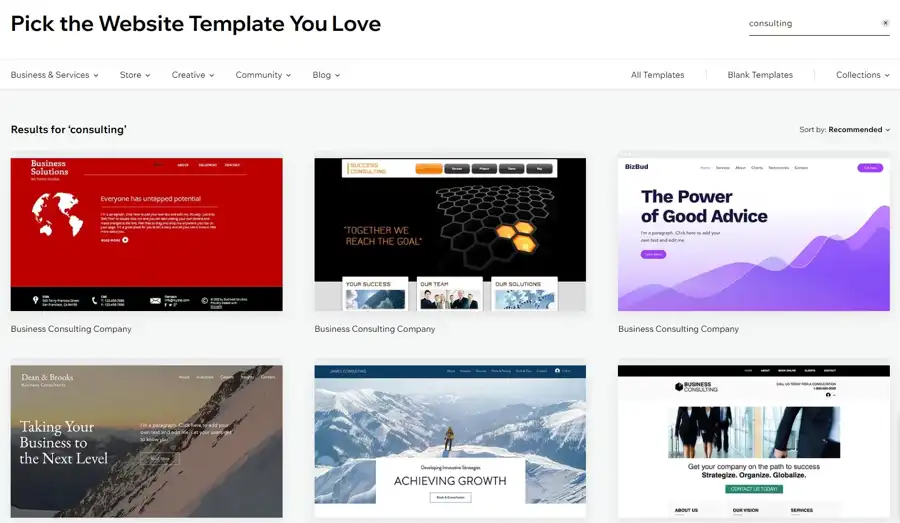Open the Community dropdown menu

point(263,75)
